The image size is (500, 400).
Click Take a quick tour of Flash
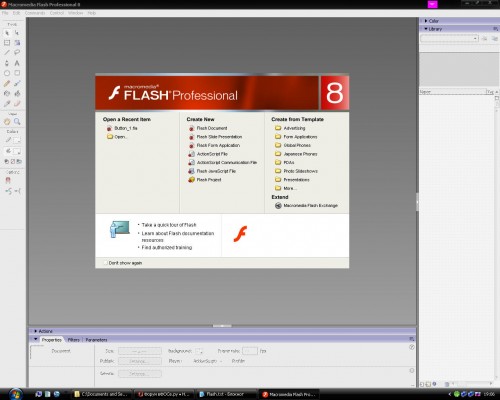tap(169, 225)
